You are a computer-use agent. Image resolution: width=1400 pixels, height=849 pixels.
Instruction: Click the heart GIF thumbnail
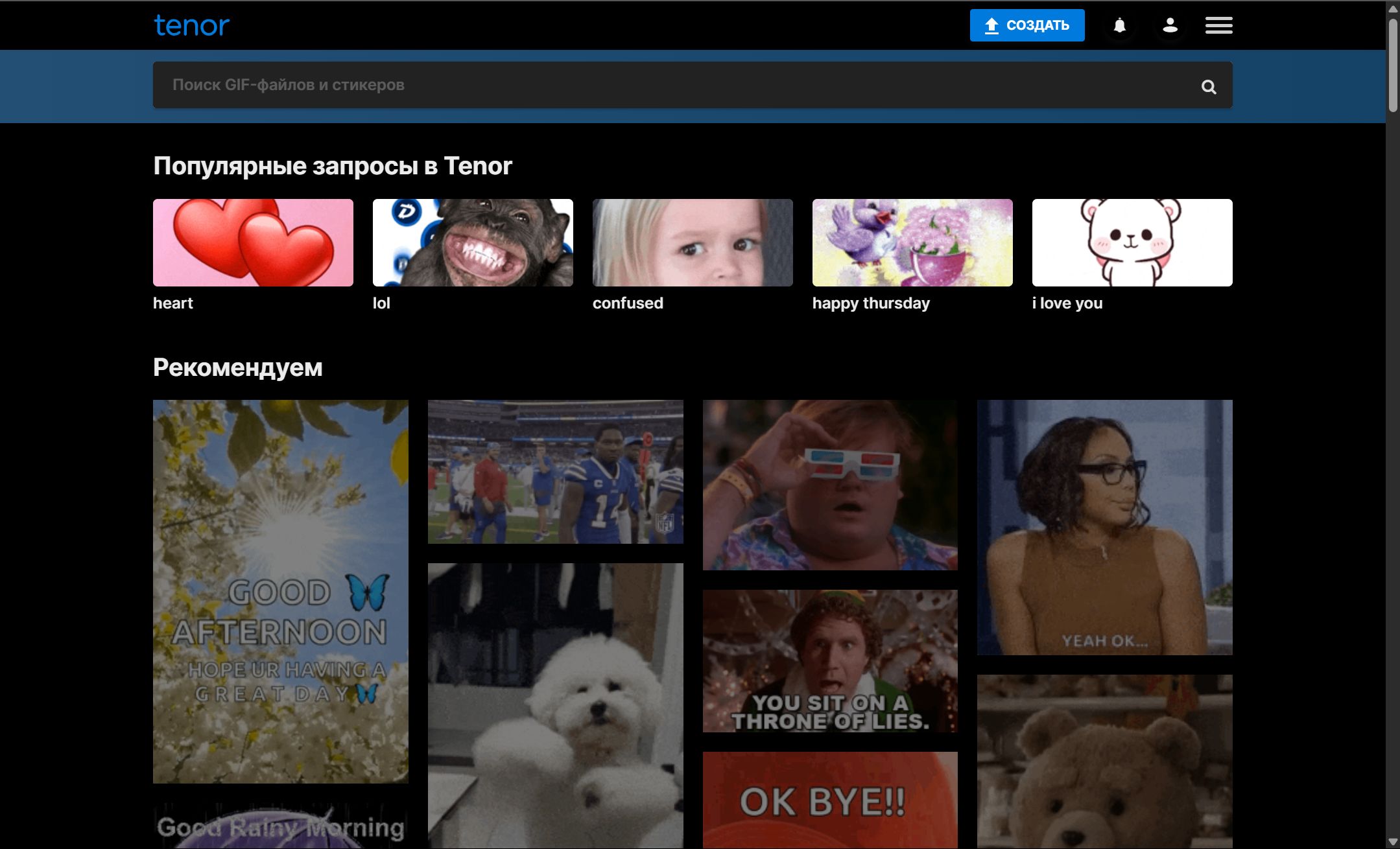click(253, 243)
